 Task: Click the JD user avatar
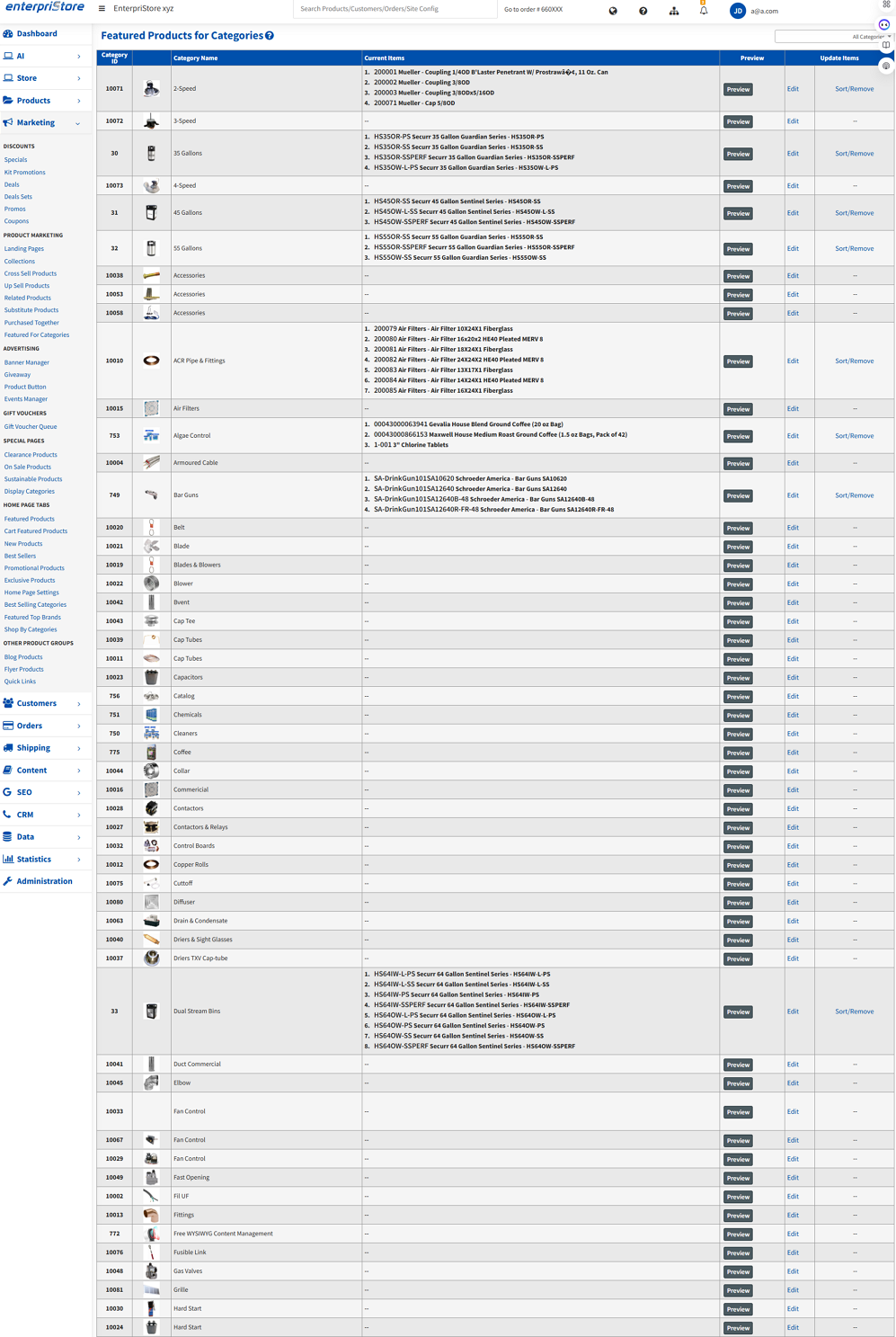(x=737, y=11)
